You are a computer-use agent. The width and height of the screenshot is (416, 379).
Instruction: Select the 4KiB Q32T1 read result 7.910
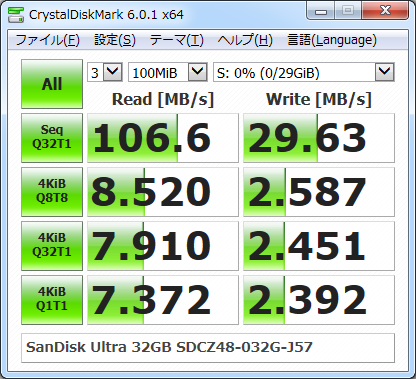point(163,246)
